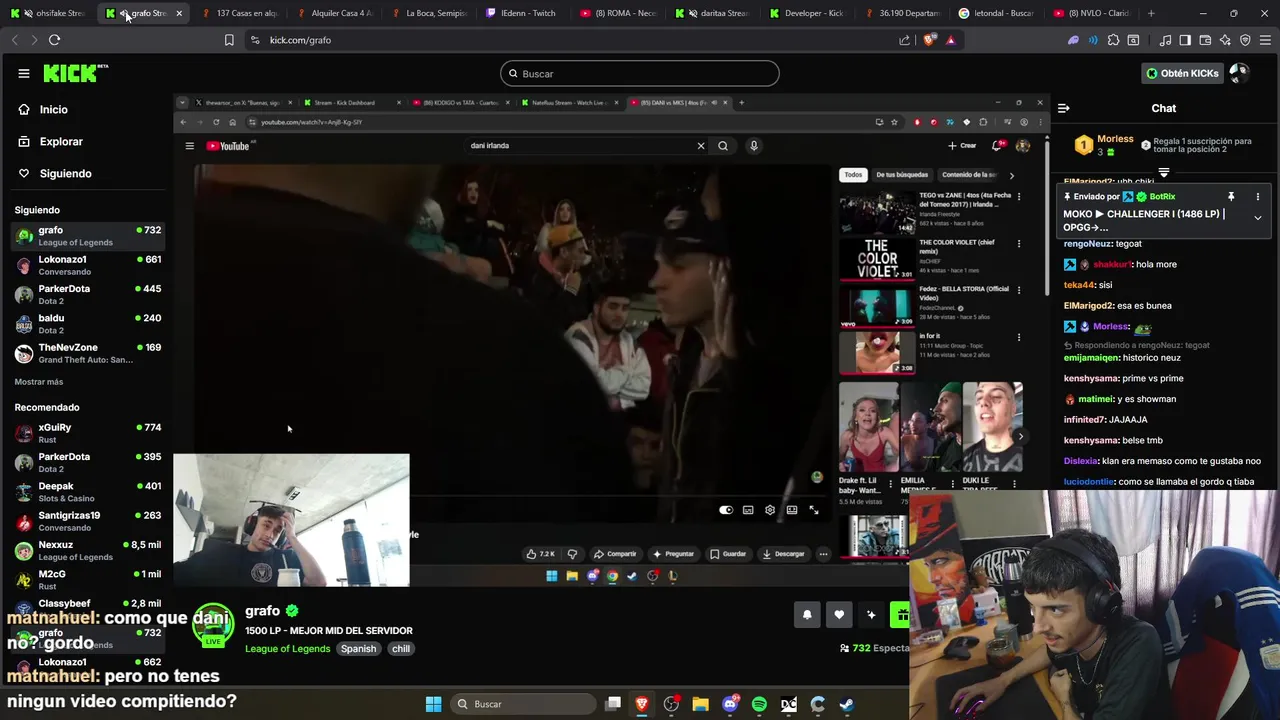The image size is (1280, 720).
Task: Open a new browser tab
Action: coord(1151,13)
